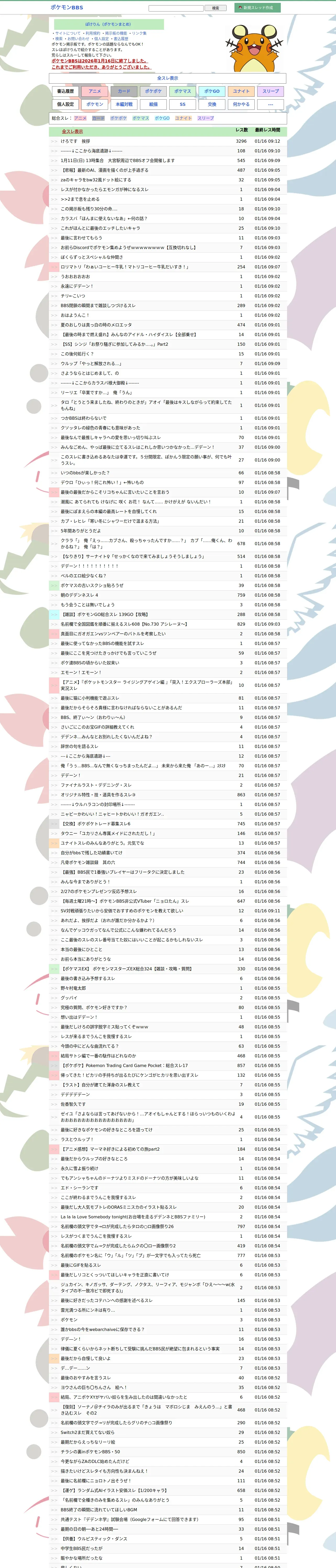This screenshot has height=1568, width=336.
Task: Open the サイトについて link
Action: [x=68, y=33]
